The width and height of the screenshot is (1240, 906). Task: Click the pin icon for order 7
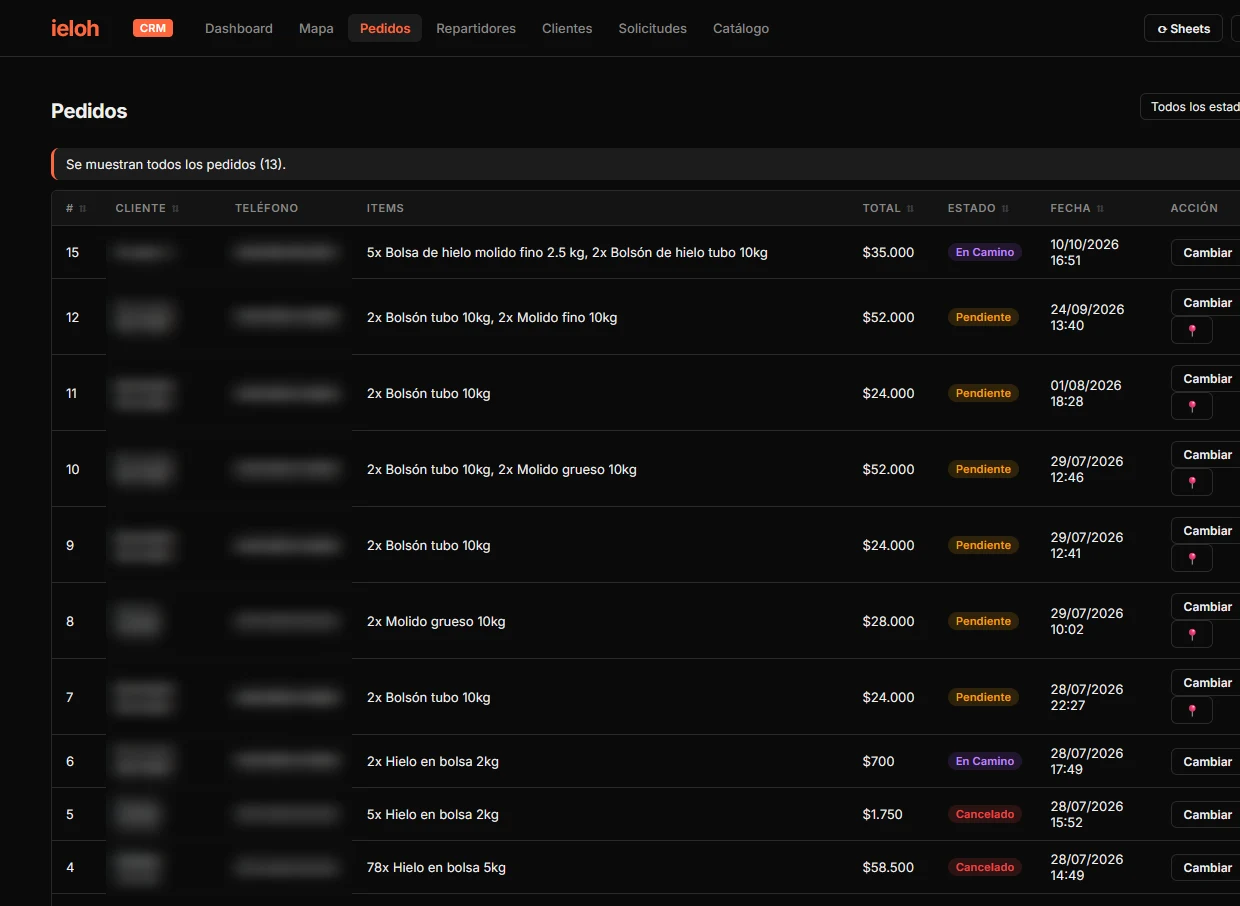(x=1192, y=711)
